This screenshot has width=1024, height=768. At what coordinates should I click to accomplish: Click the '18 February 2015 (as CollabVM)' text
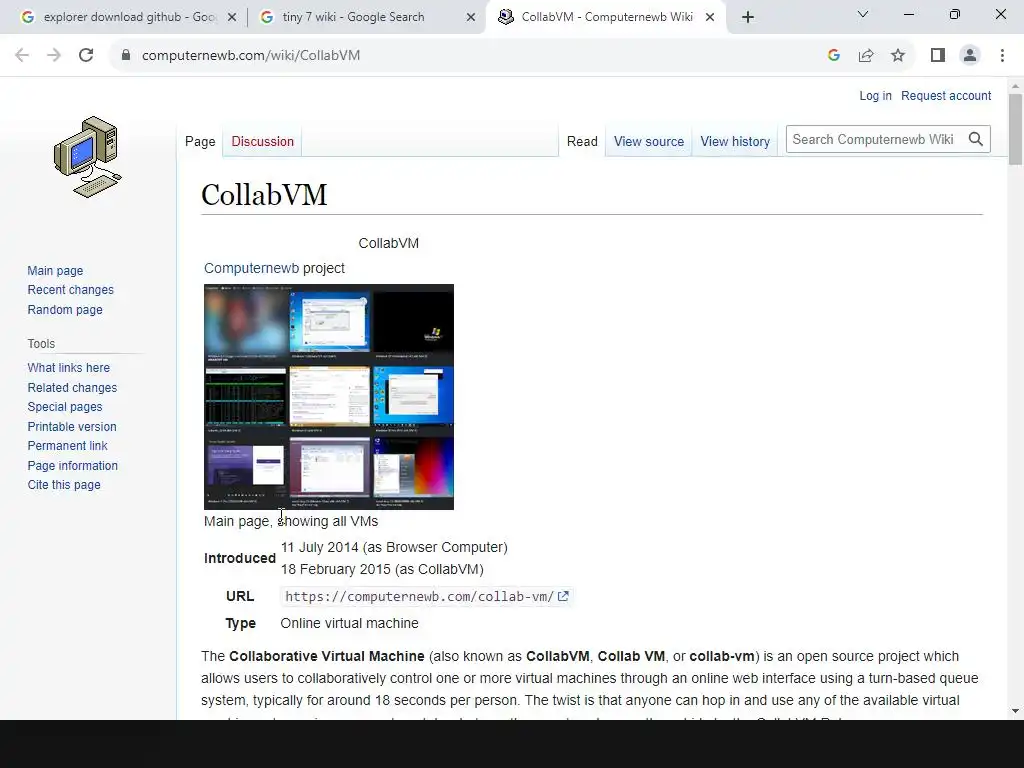click(382, 569)
